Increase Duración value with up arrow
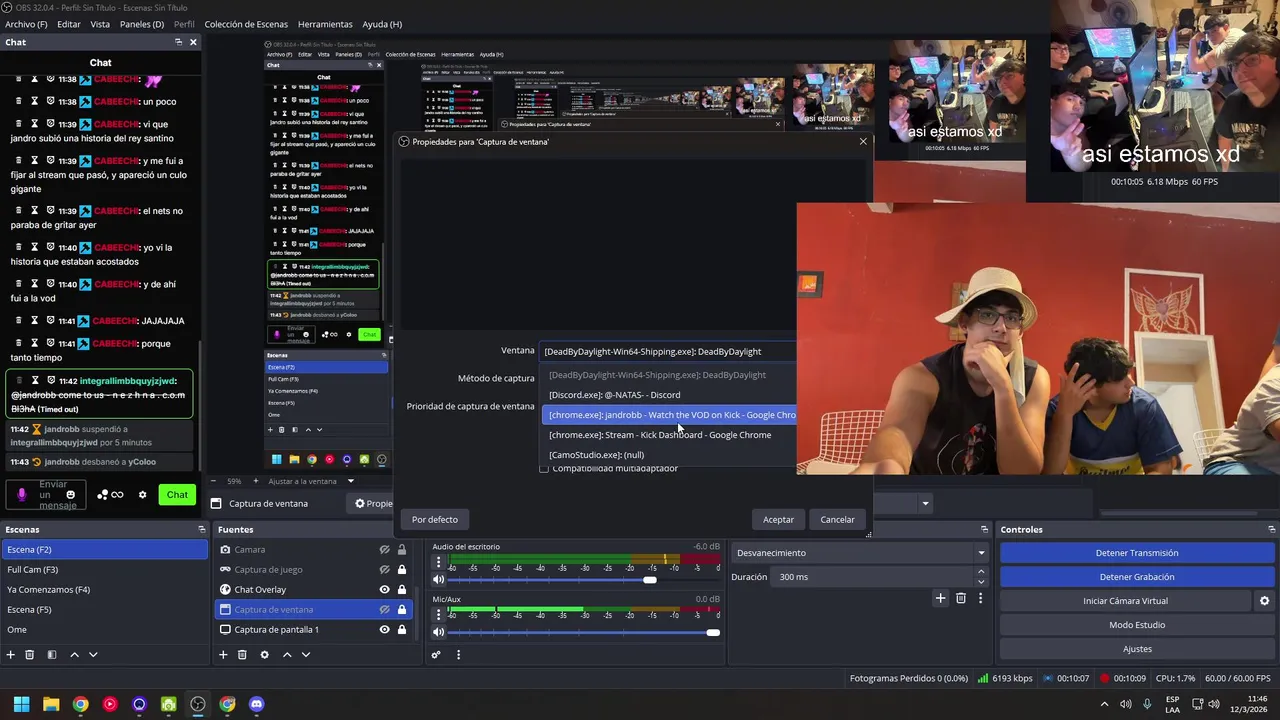Viewport: 1280px width, 720px height. pyautogui.click(x=980, y=572)
